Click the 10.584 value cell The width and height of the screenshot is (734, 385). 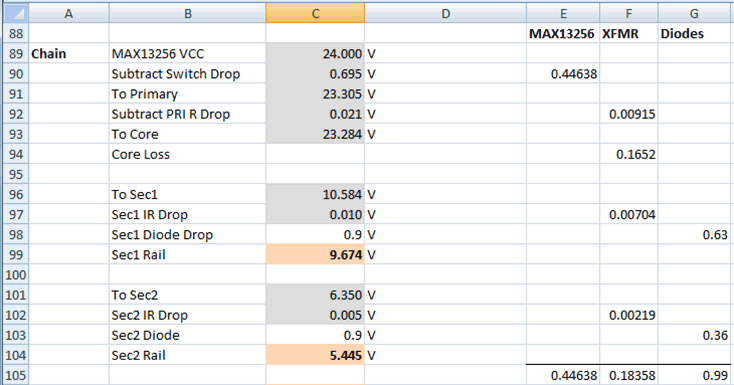pyautogui.click(x=315, y=194)
